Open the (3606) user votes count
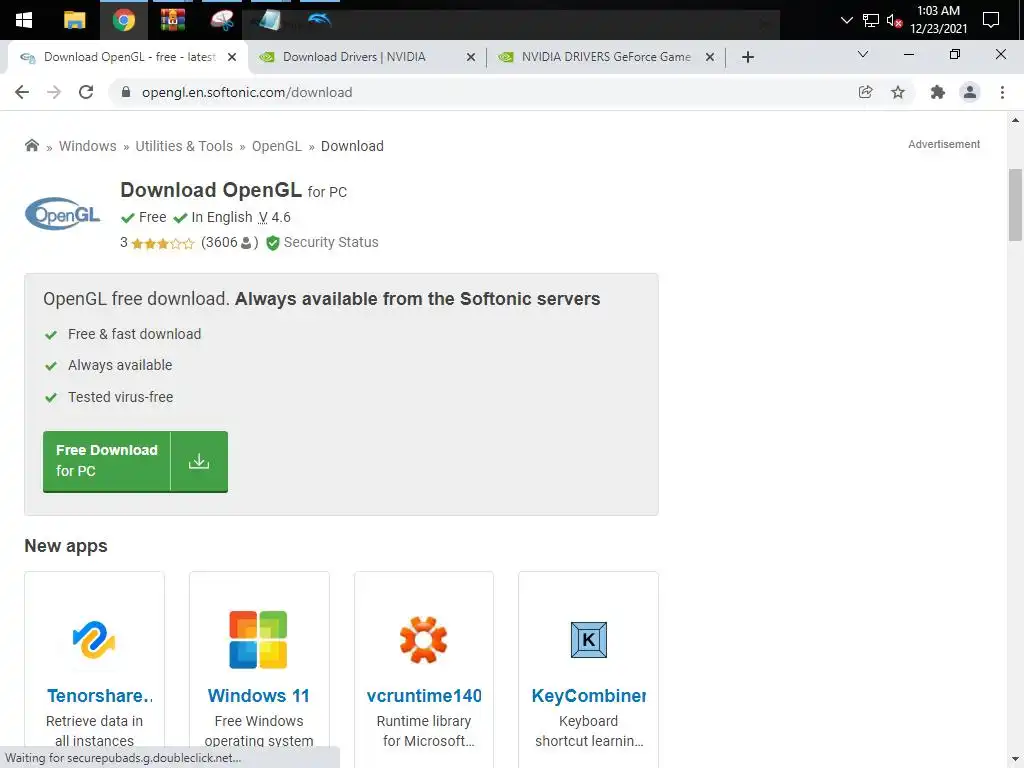Image resolution: width=1024 pixels, height=768 pixels. point(229,242)
